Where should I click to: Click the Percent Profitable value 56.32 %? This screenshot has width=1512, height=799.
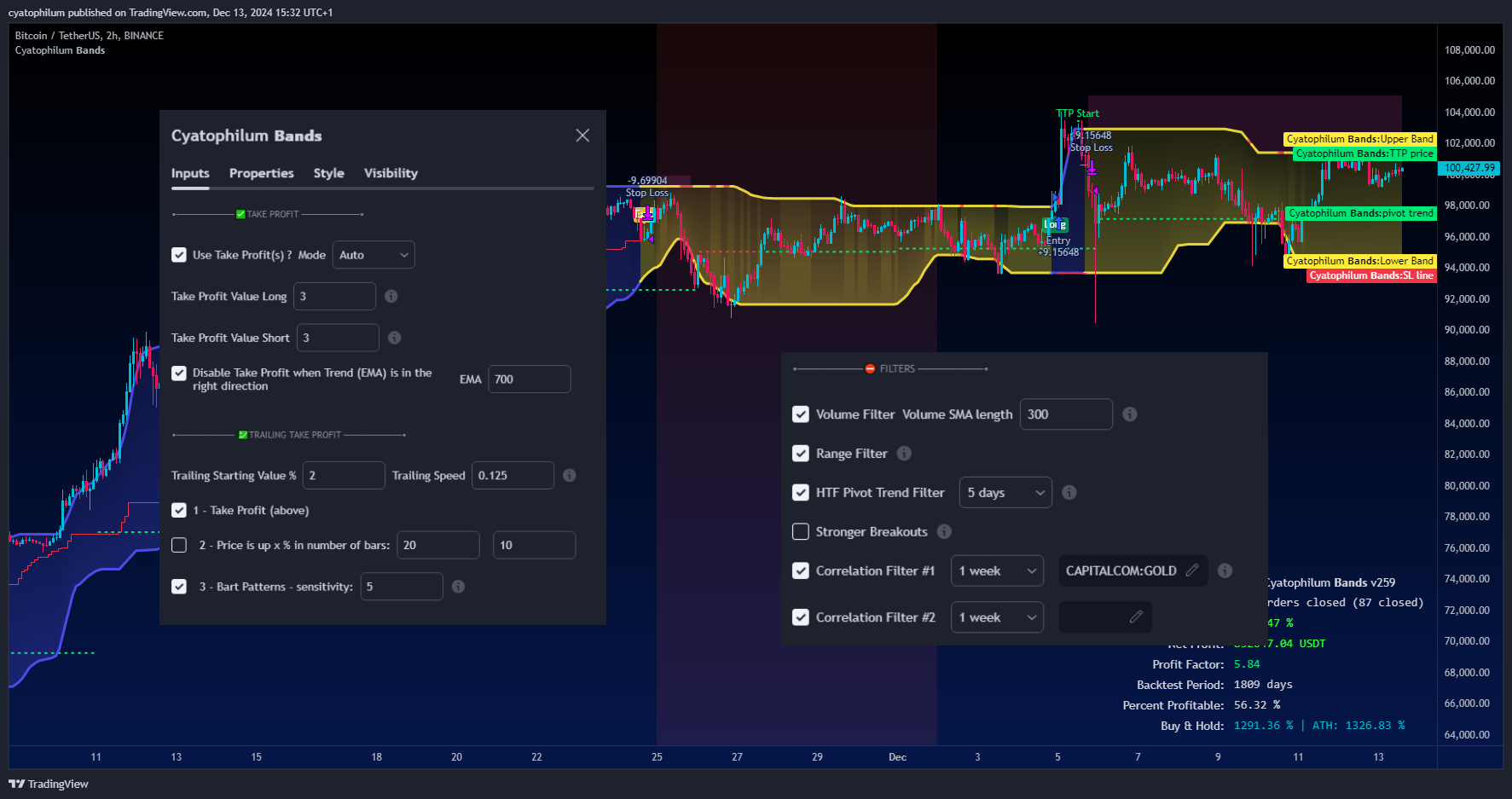(x=1257, y=705)
